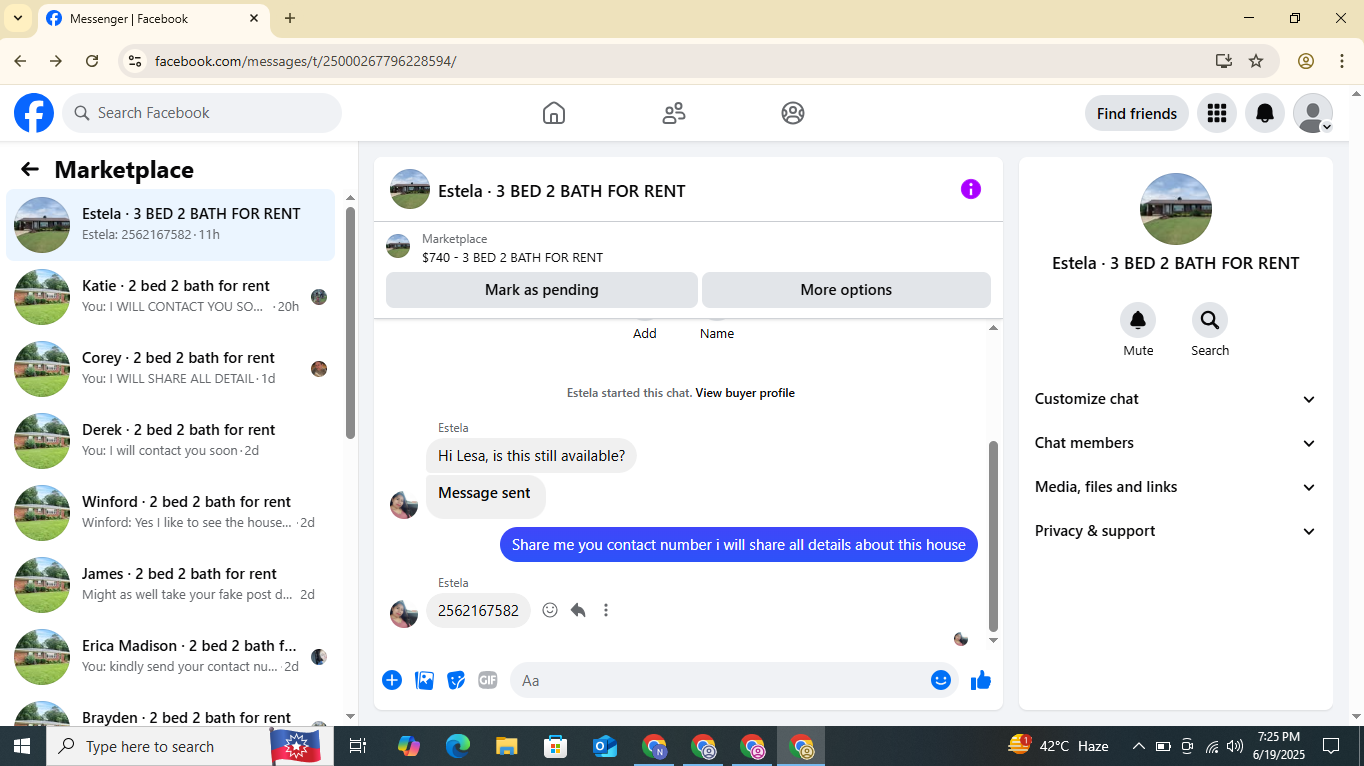The width and height of the screenshot is (1364, 766).
Task: Open File Explorer from the taskbar
Action: tap(507, 746)
